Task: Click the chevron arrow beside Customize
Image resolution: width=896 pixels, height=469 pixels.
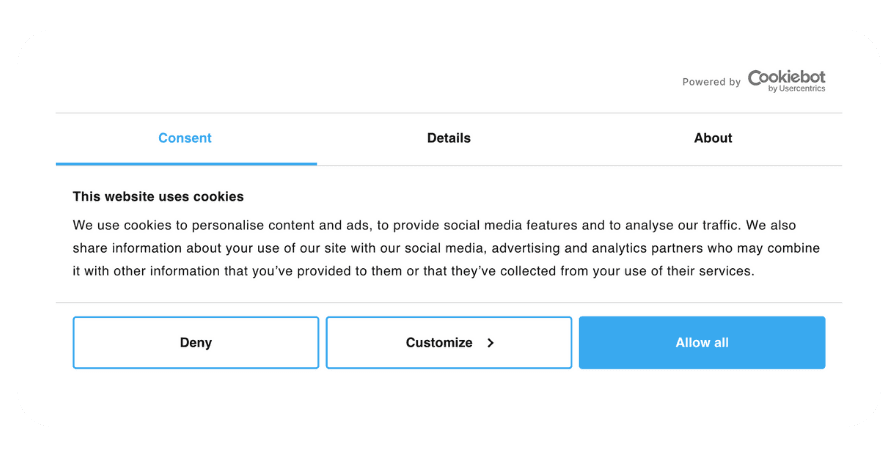Action: [x=490, y=343]
